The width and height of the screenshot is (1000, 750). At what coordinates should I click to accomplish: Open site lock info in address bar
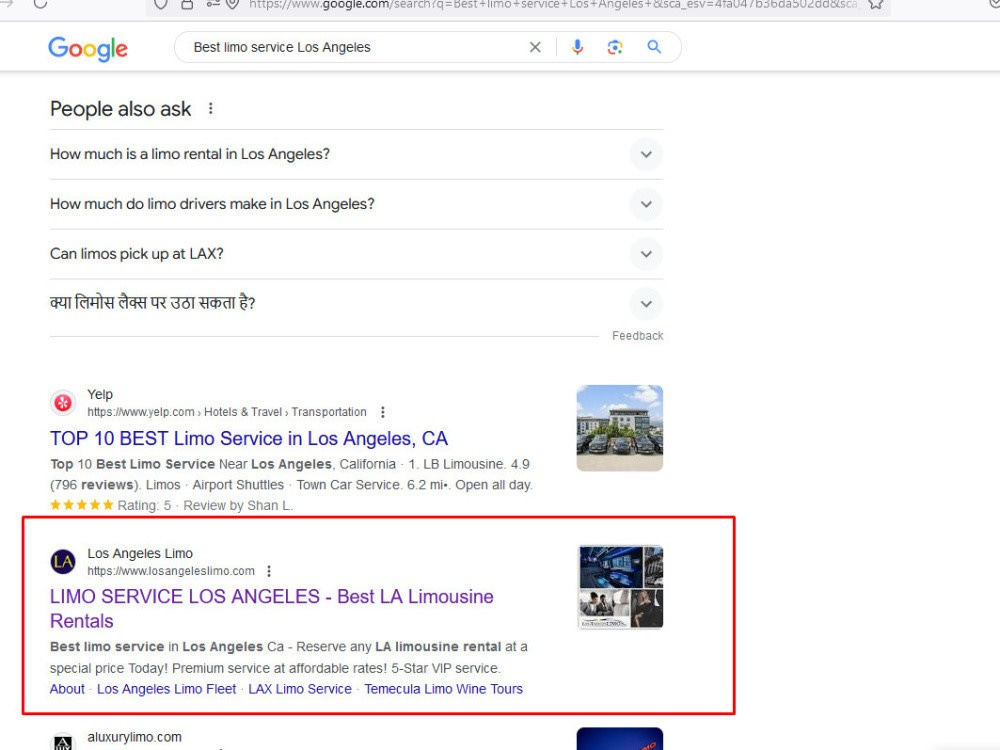(187, 4)
